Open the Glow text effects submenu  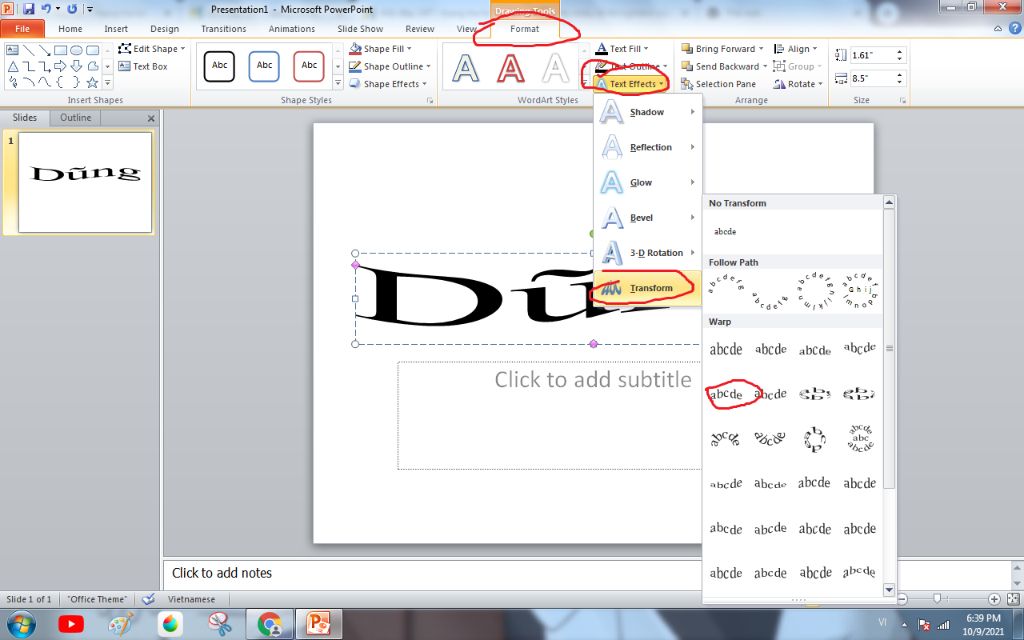pyautogui.click(x=648, y=183)
